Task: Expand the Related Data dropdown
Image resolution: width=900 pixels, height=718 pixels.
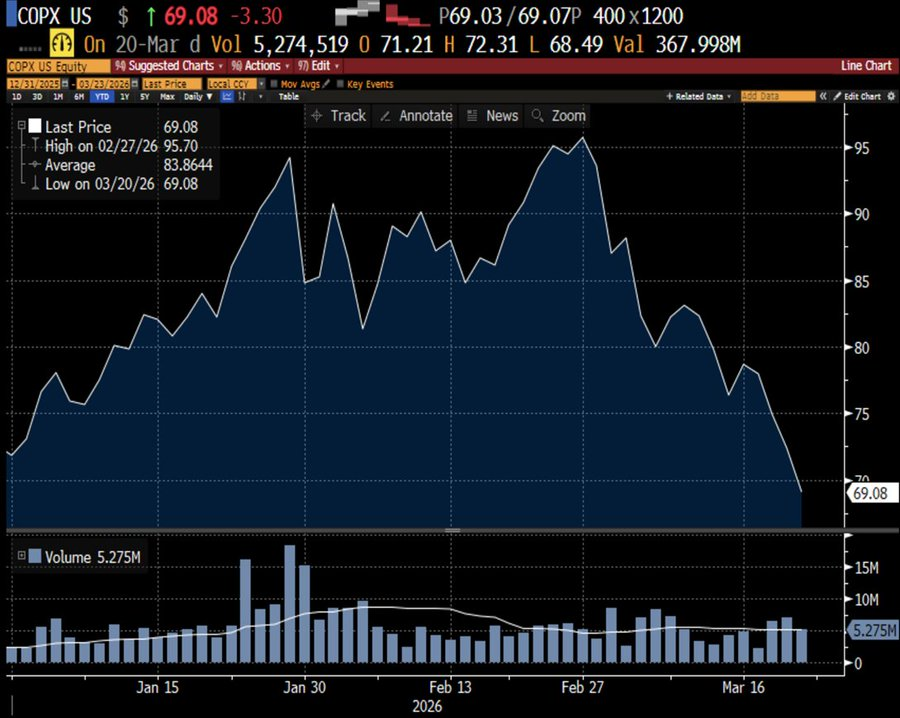Action: tap(729, 96)
